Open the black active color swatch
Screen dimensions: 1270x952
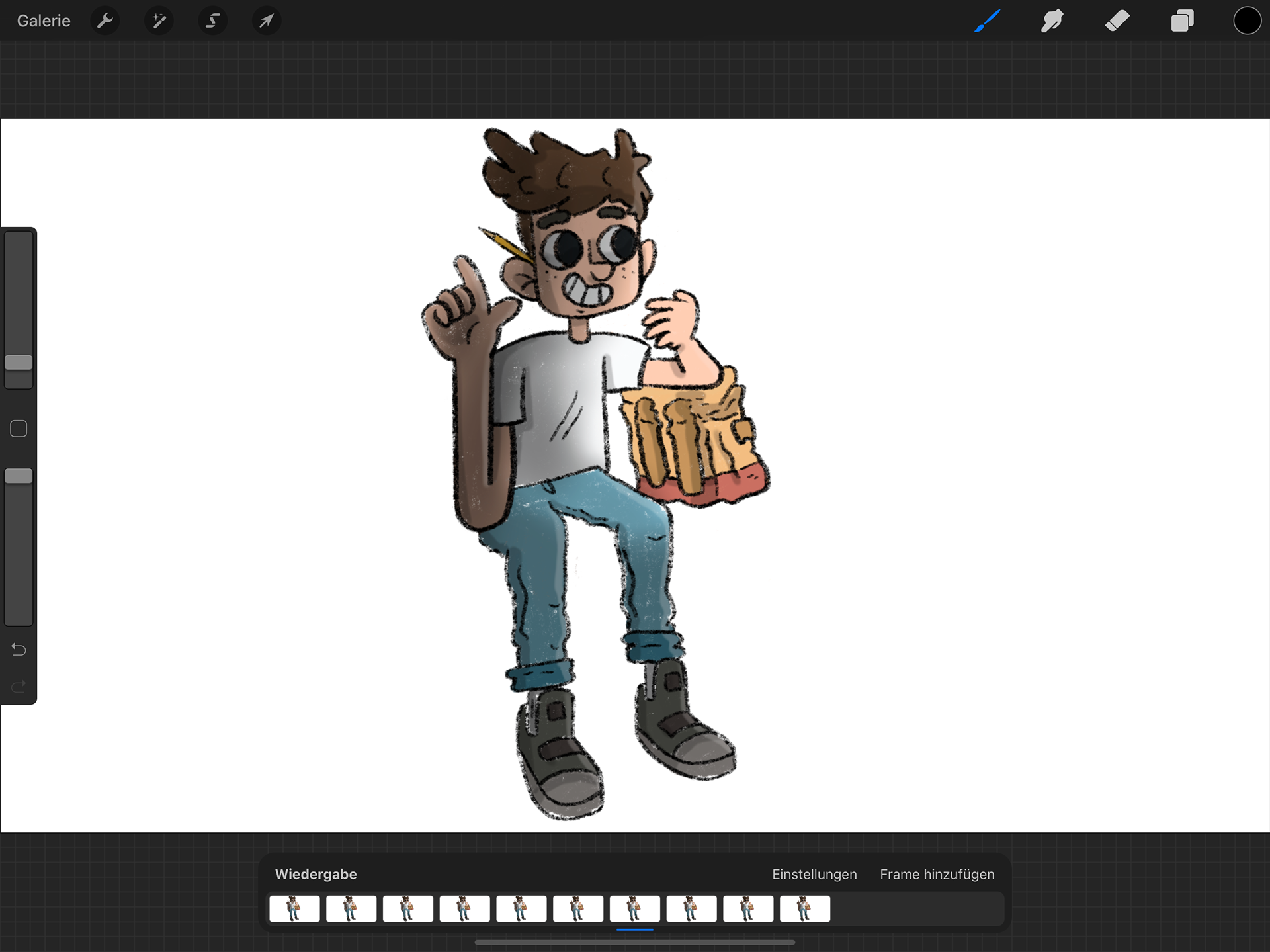[1247, 21]
